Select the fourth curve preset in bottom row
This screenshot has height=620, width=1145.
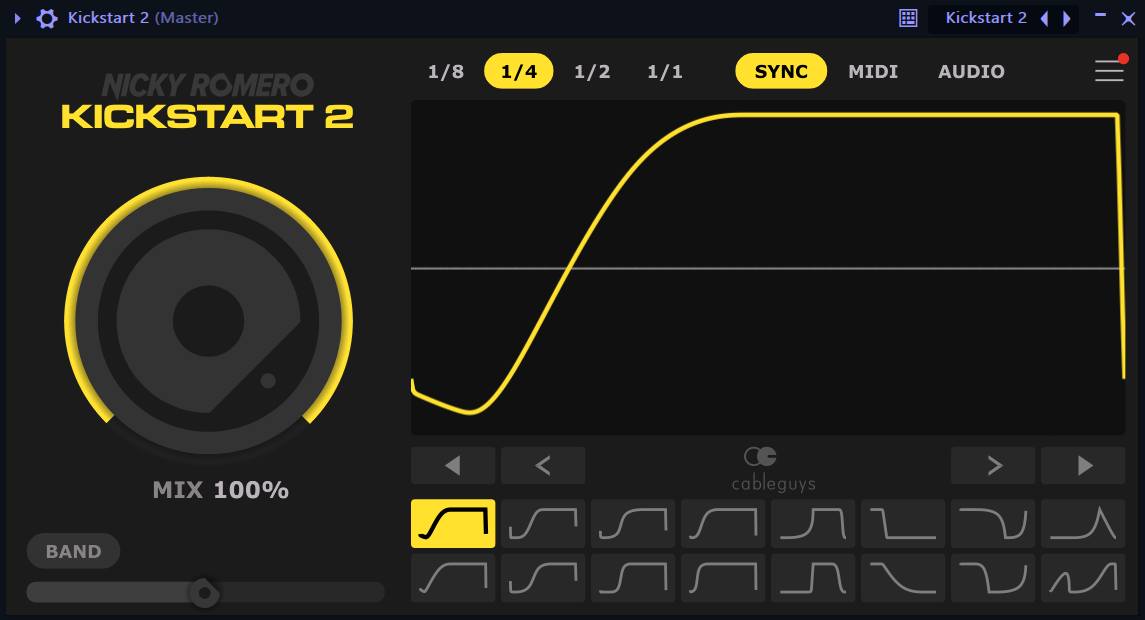point(723,578)
